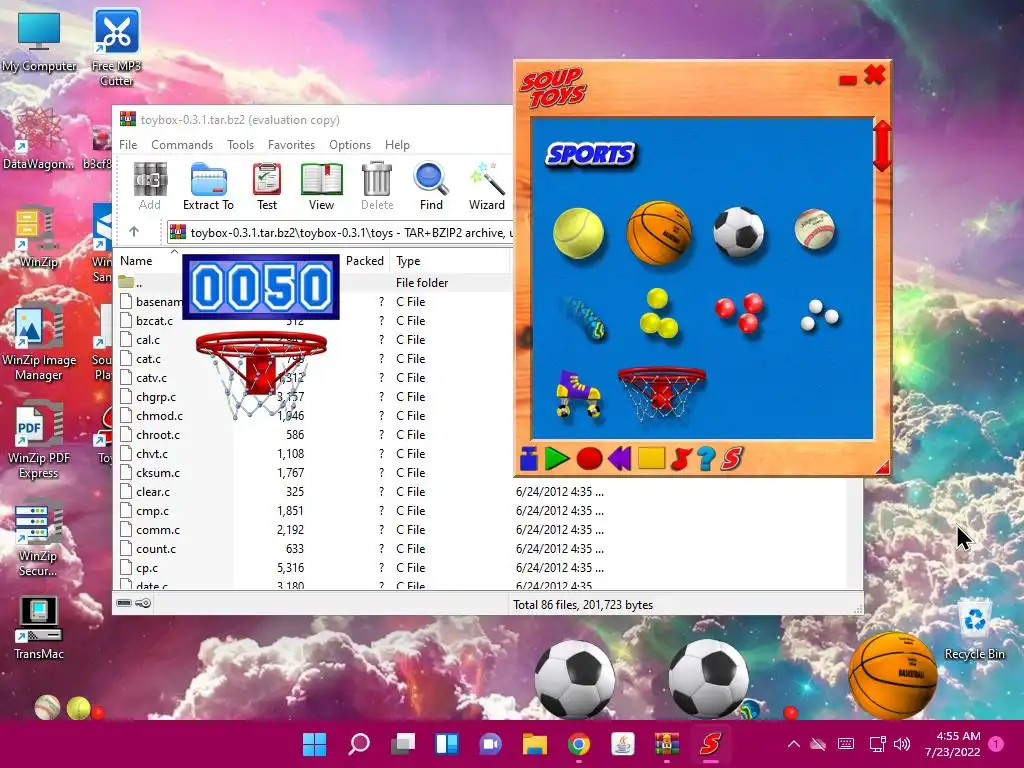Show hidden system tray icons chevron
This screenshot has width=1024, height=768.
pyautogui.click(x=793, y=744)
